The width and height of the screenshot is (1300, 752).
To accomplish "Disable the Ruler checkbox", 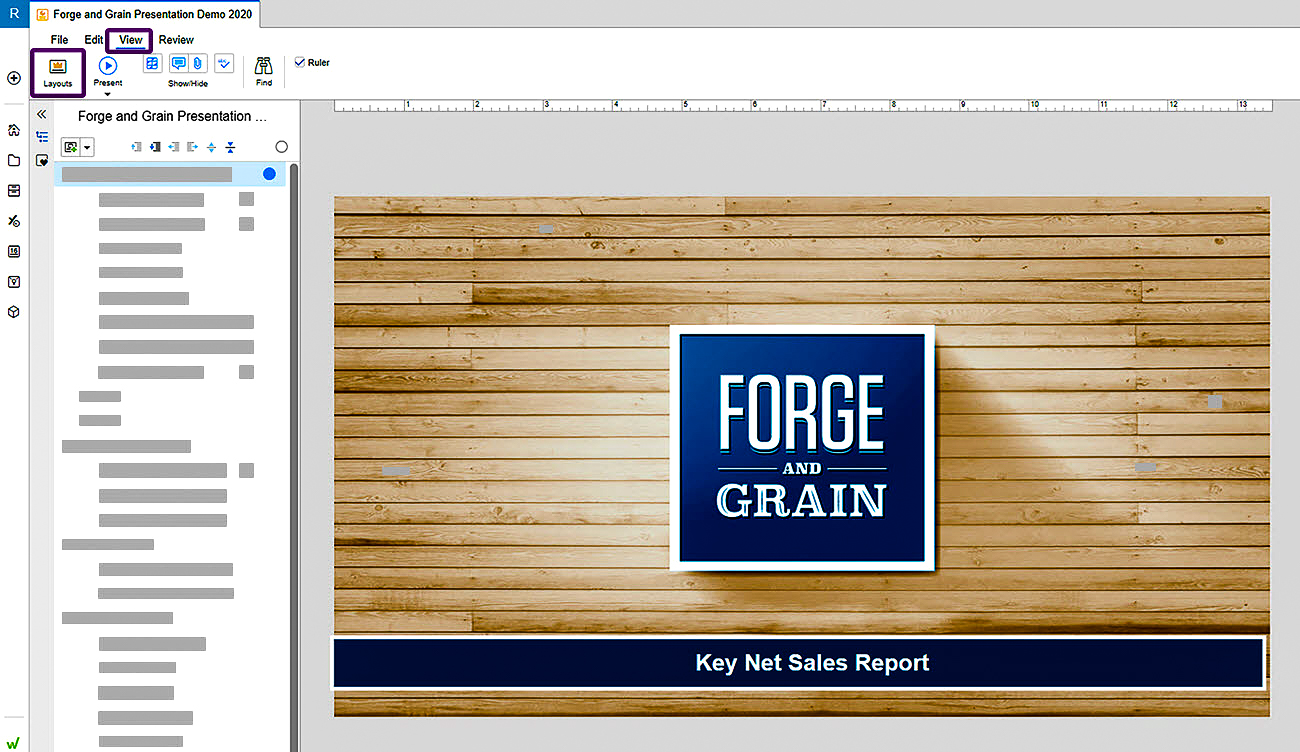I will (x=298, y=62).
